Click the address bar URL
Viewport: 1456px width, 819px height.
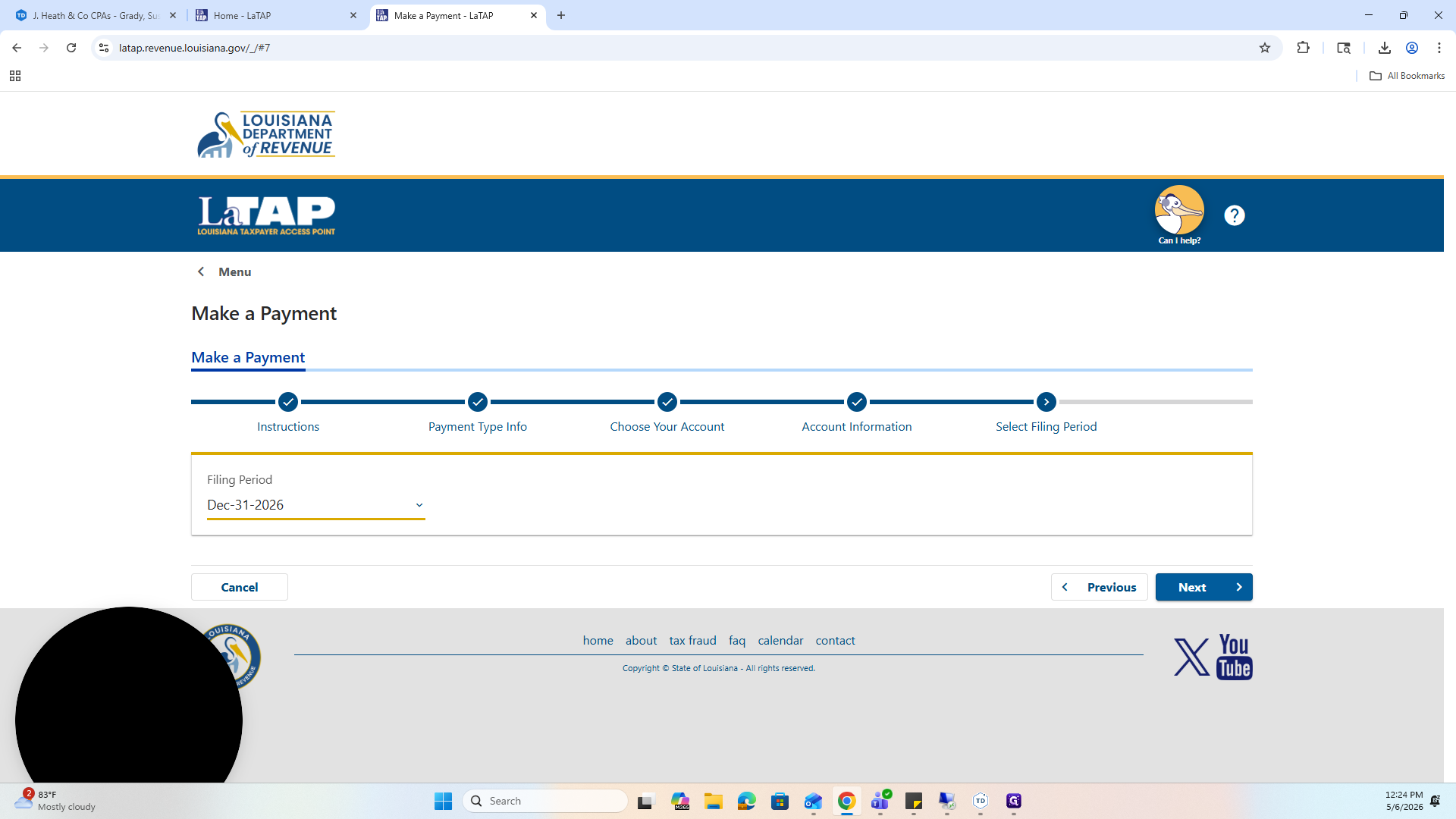[x=194, y=48]
